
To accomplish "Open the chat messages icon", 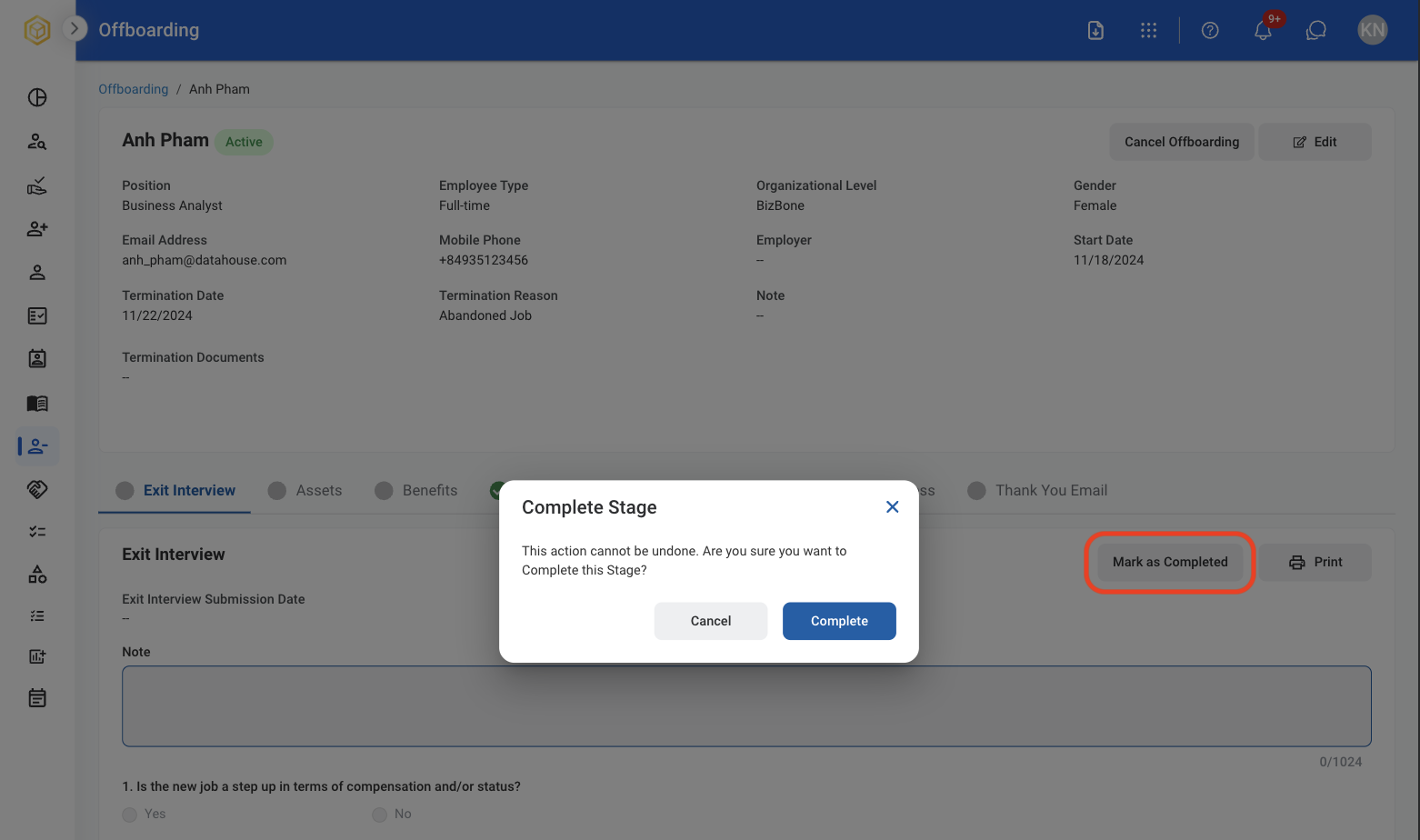I will 1315,30.
